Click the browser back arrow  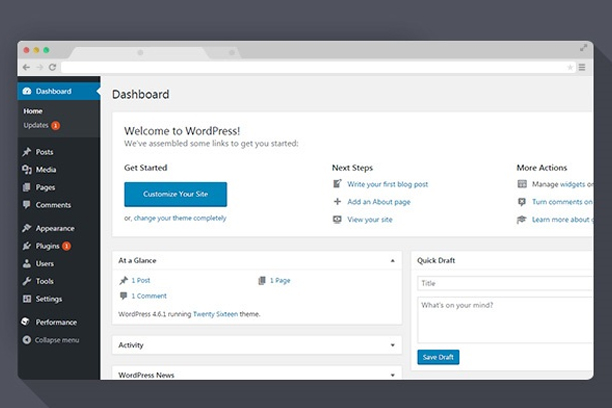point(26,67)
